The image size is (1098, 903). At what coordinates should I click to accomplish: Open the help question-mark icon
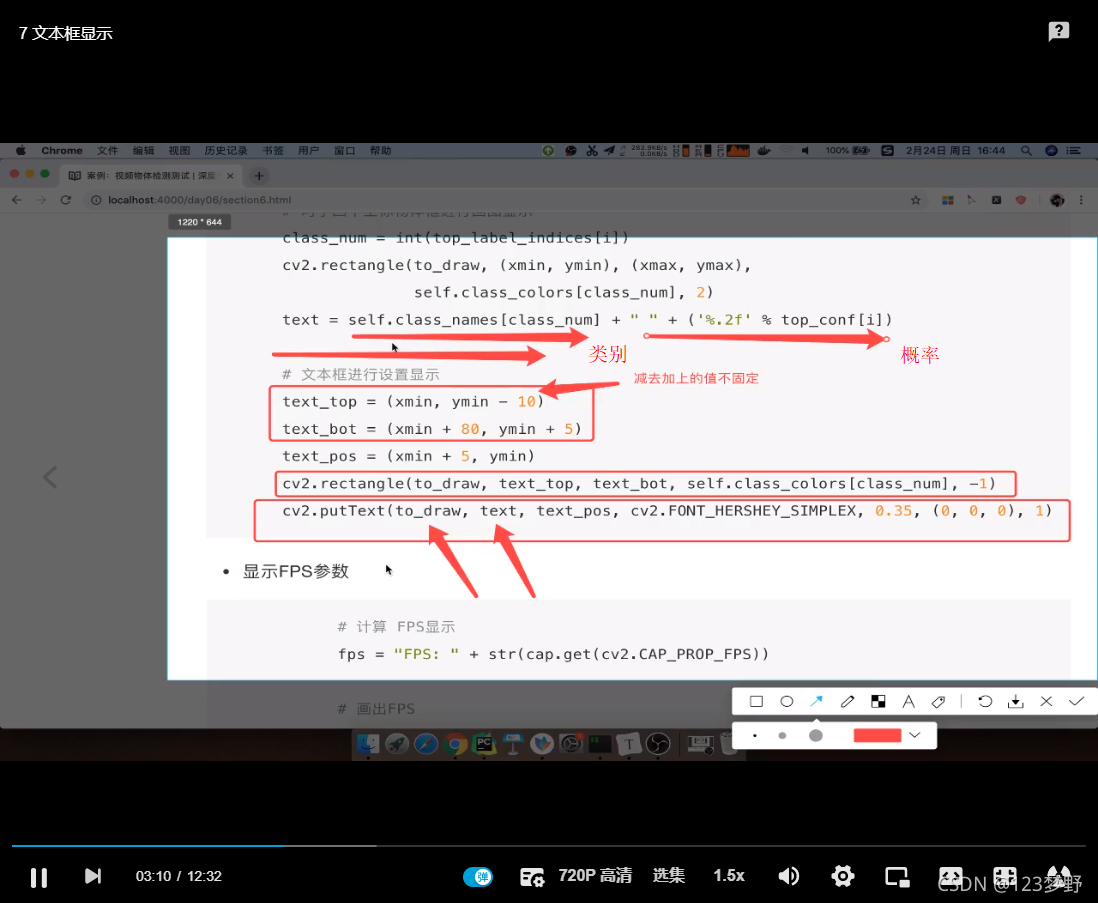[x=1059, y=32]
